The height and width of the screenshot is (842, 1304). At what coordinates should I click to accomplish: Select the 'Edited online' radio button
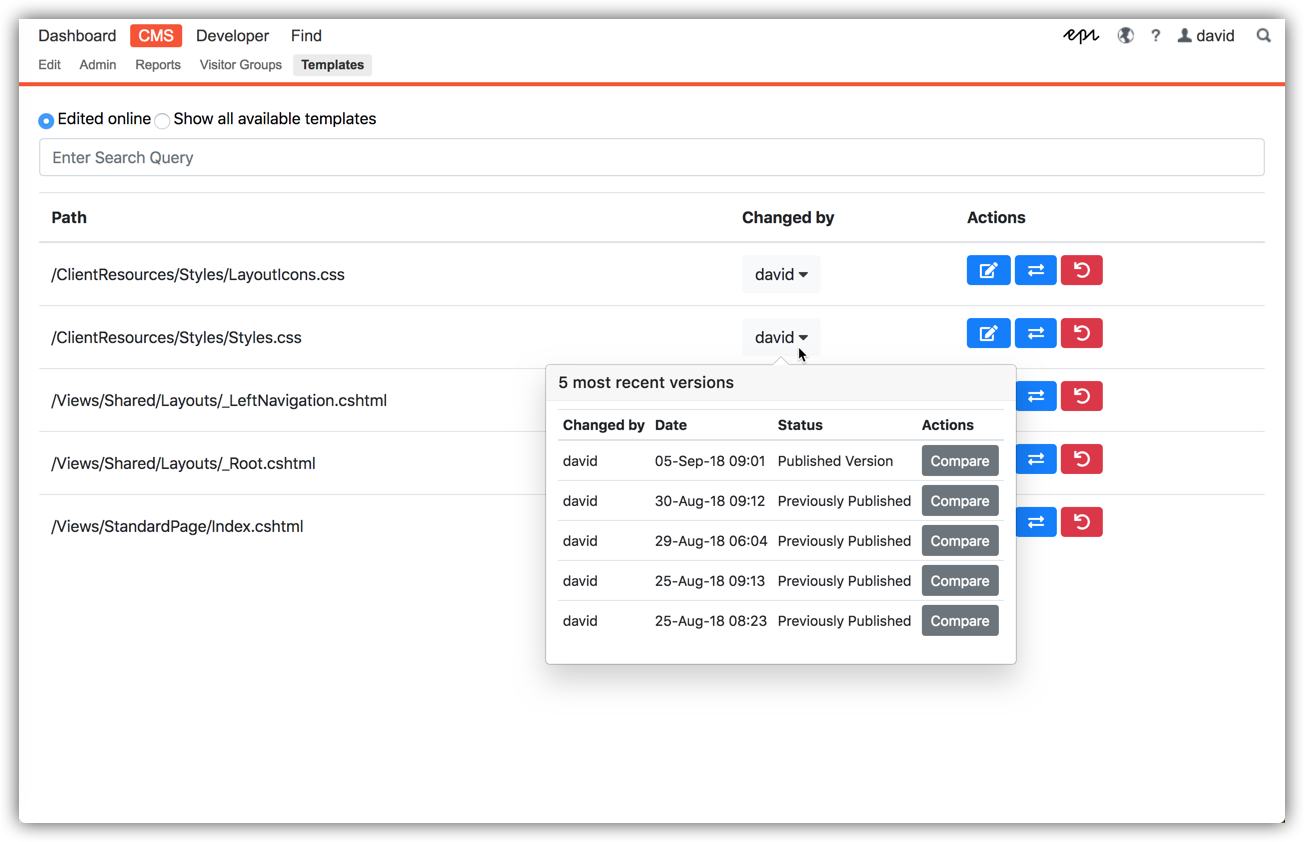(46, 121)
